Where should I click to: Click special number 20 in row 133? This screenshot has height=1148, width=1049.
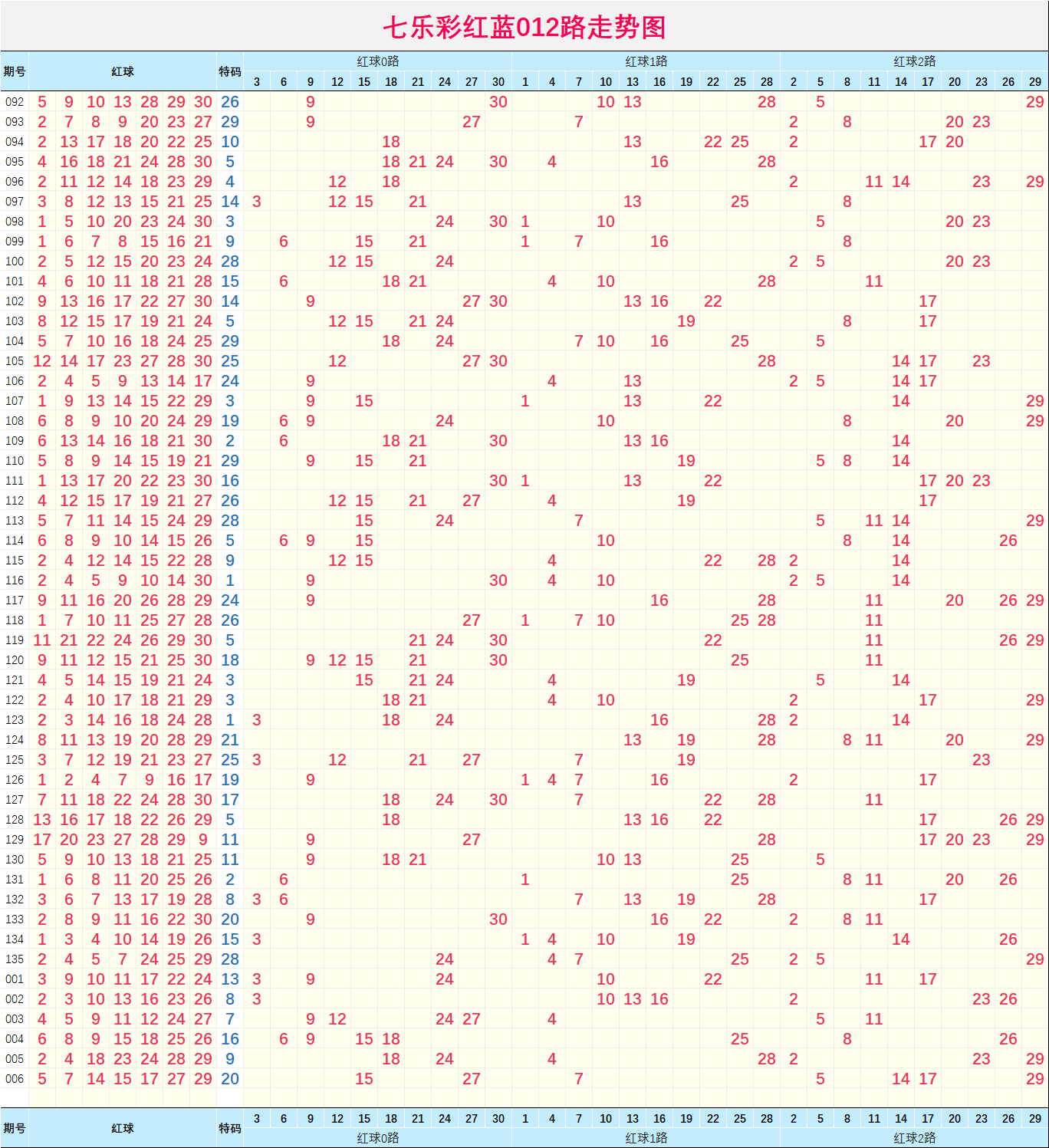coord(230,919)
